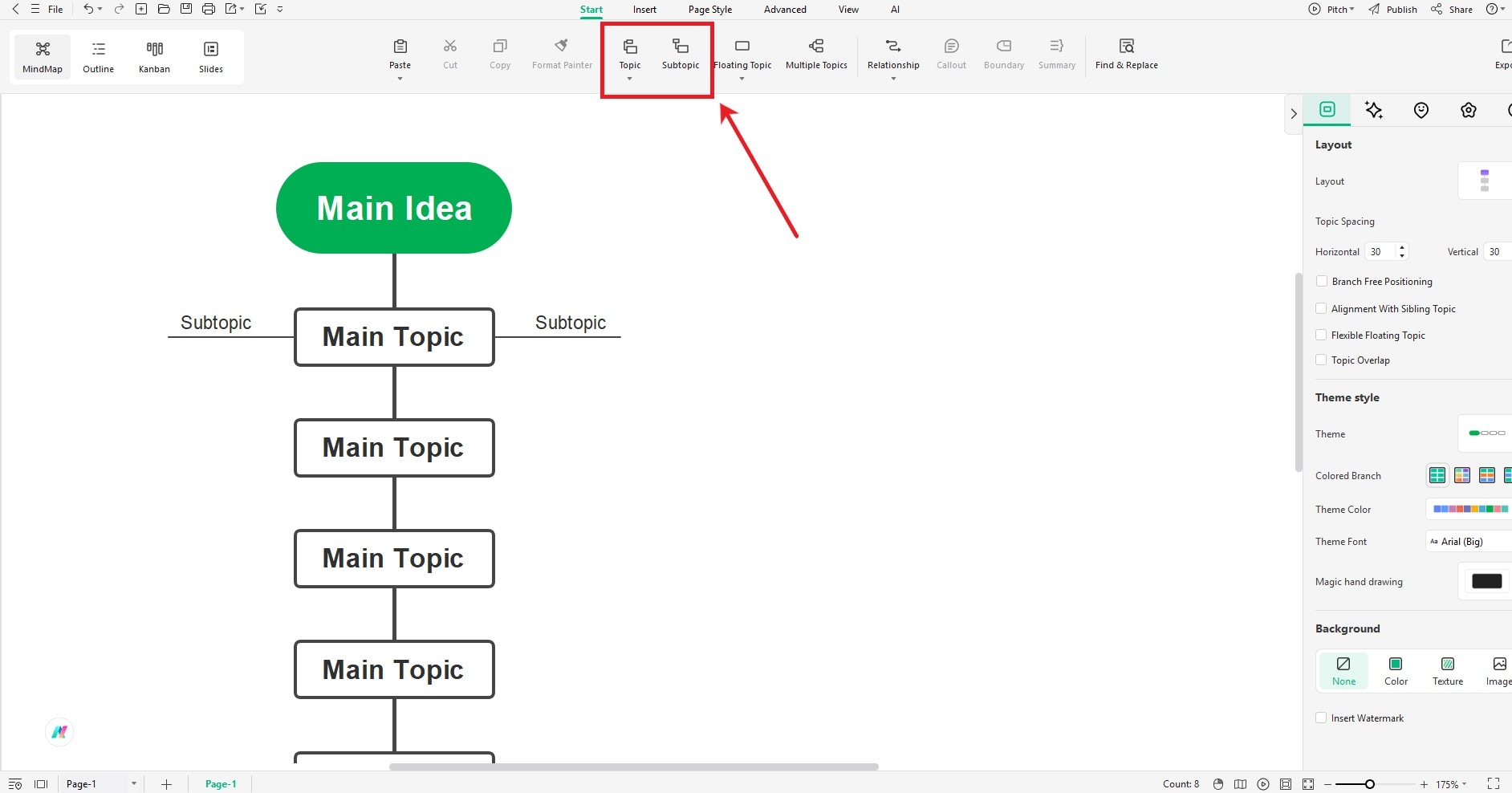Click the Share button
The width and height of the screenshot is (1512, 793).
pos(1453,9)
